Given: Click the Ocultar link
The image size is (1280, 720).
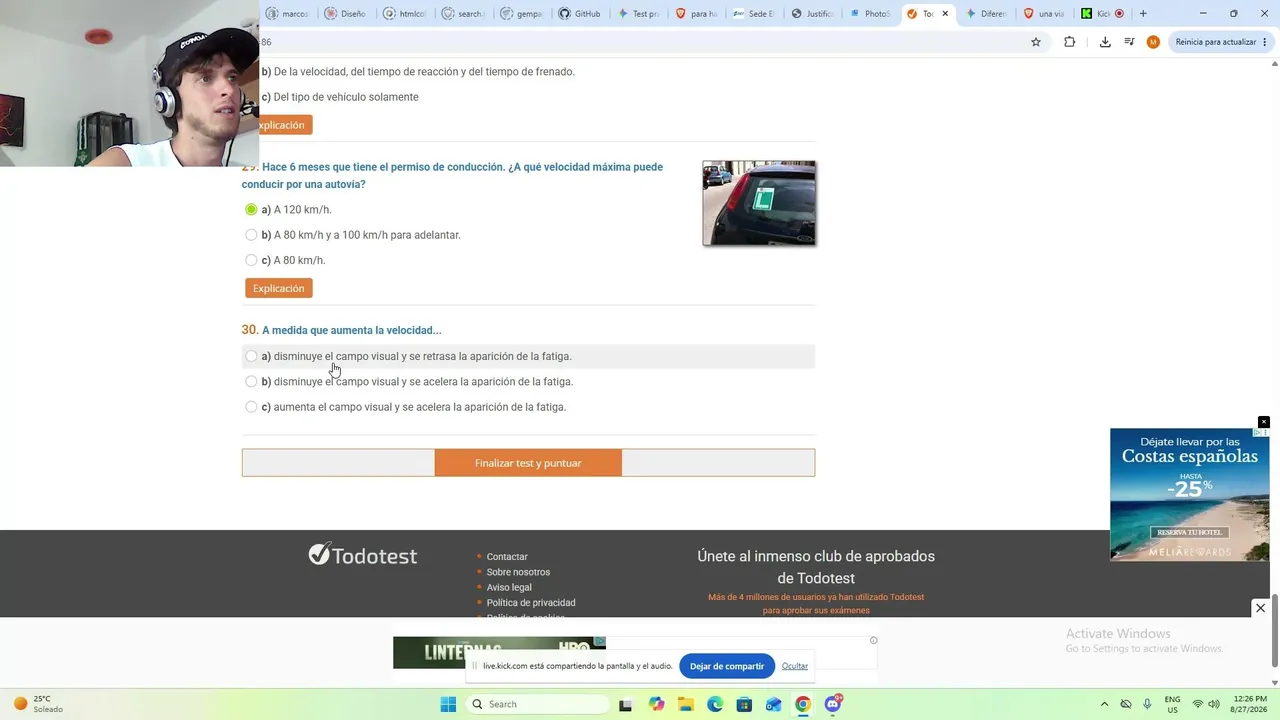Looking at the screenshot, I should click(x=795, y=666).
